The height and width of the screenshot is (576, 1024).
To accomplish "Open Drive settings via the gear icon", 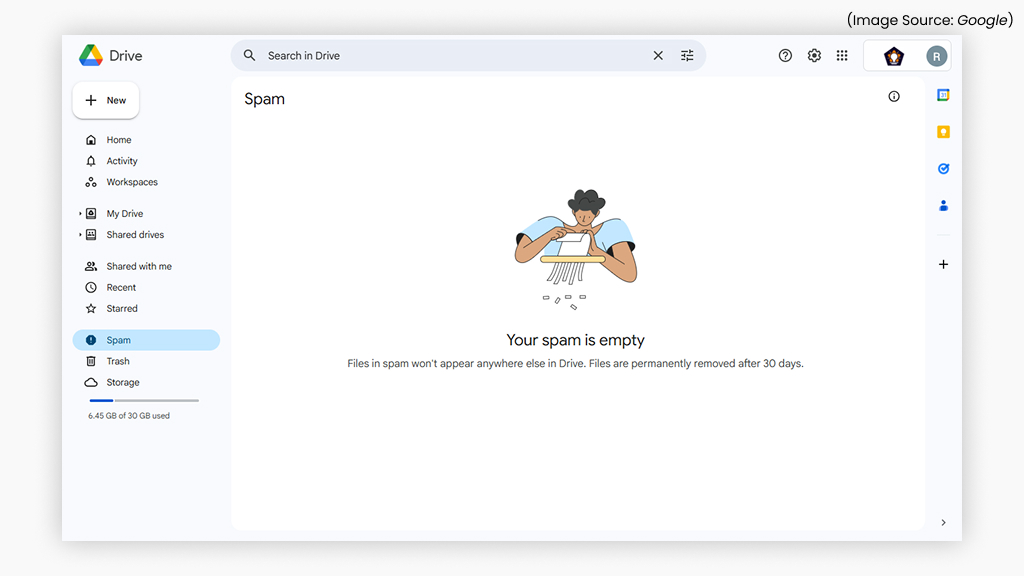I will 814,55.
